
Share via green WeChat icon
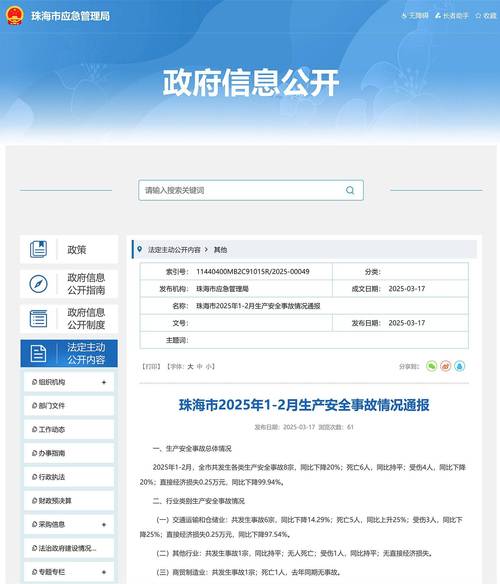(x=431, y=366)
